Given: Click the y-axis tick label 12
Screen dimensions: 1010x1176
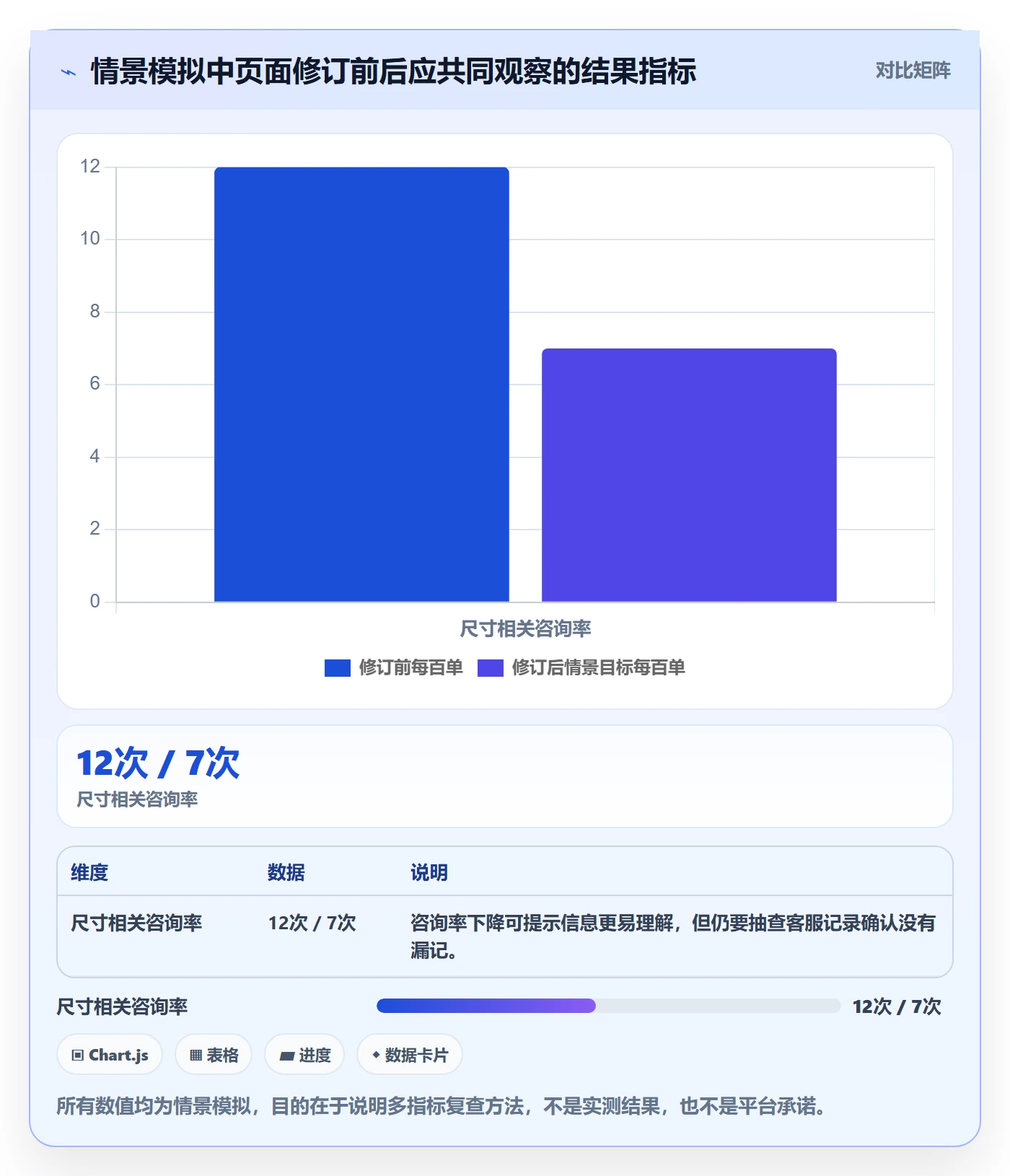Looking at the screenshot, I should pos(90,167).
